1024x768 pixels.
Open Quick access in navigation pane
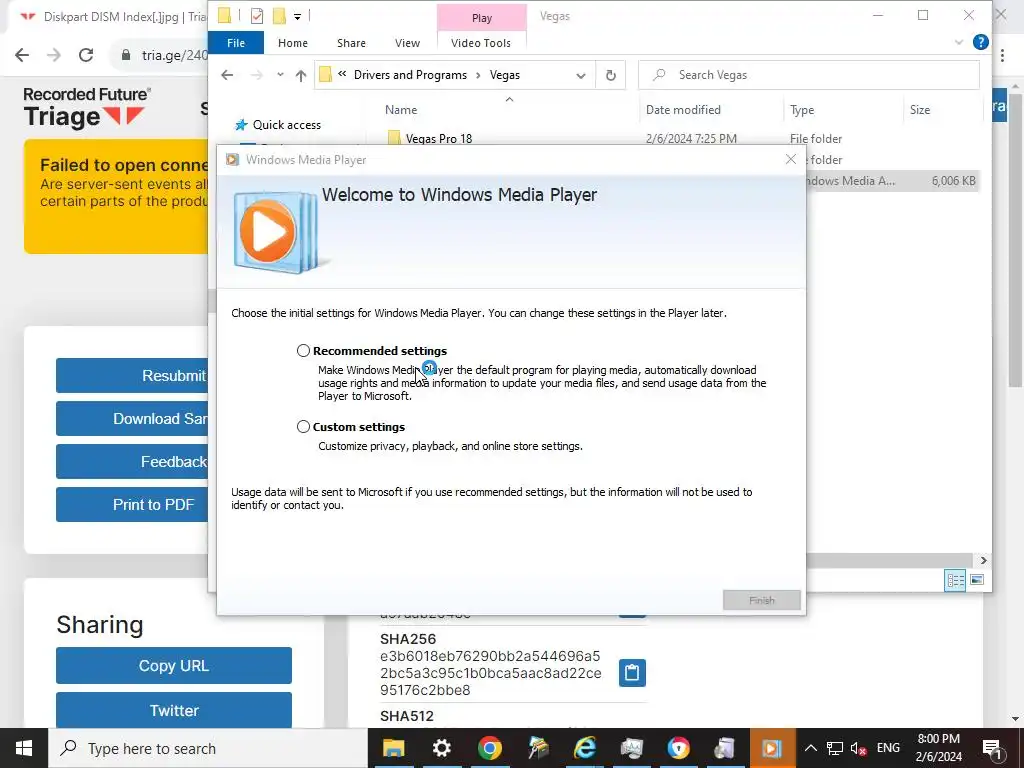coord(287,125)
